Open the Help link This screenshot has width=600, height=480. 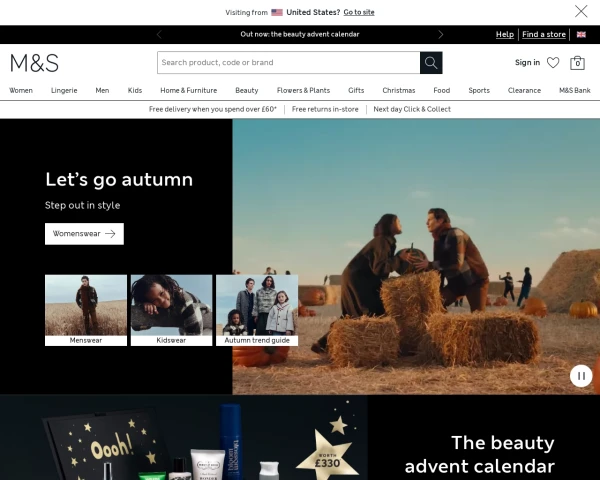(x=505, y=34)
